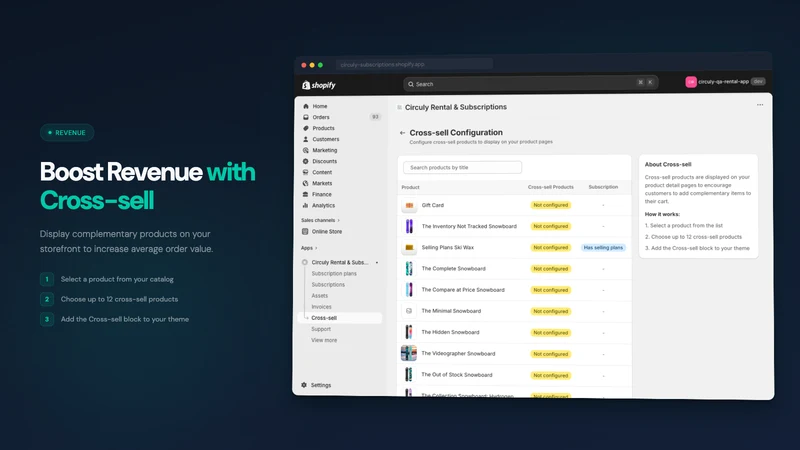The image size is (800, 450).
Task: Click the Orders inbox icon
Action: (x=306, y=117)
